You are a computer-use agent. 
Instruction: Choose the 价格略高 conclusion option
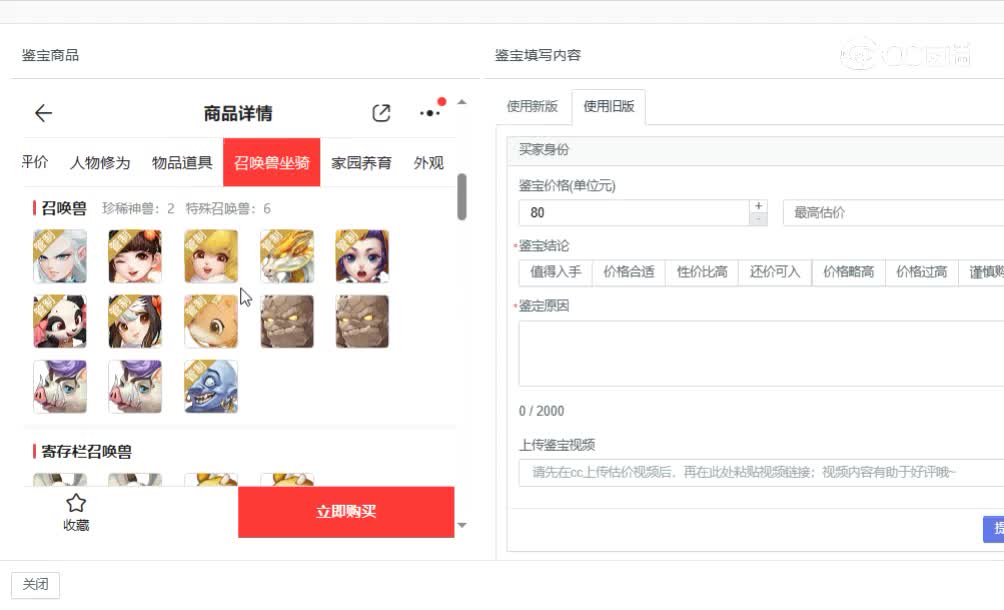pos(848,272)
